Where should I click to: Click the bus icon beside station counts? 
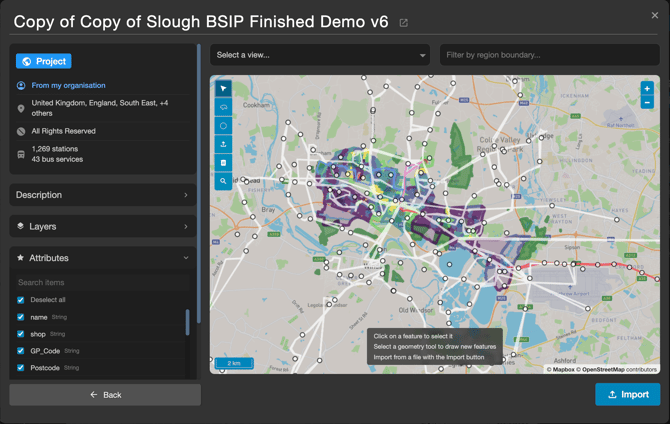point(21,154)
